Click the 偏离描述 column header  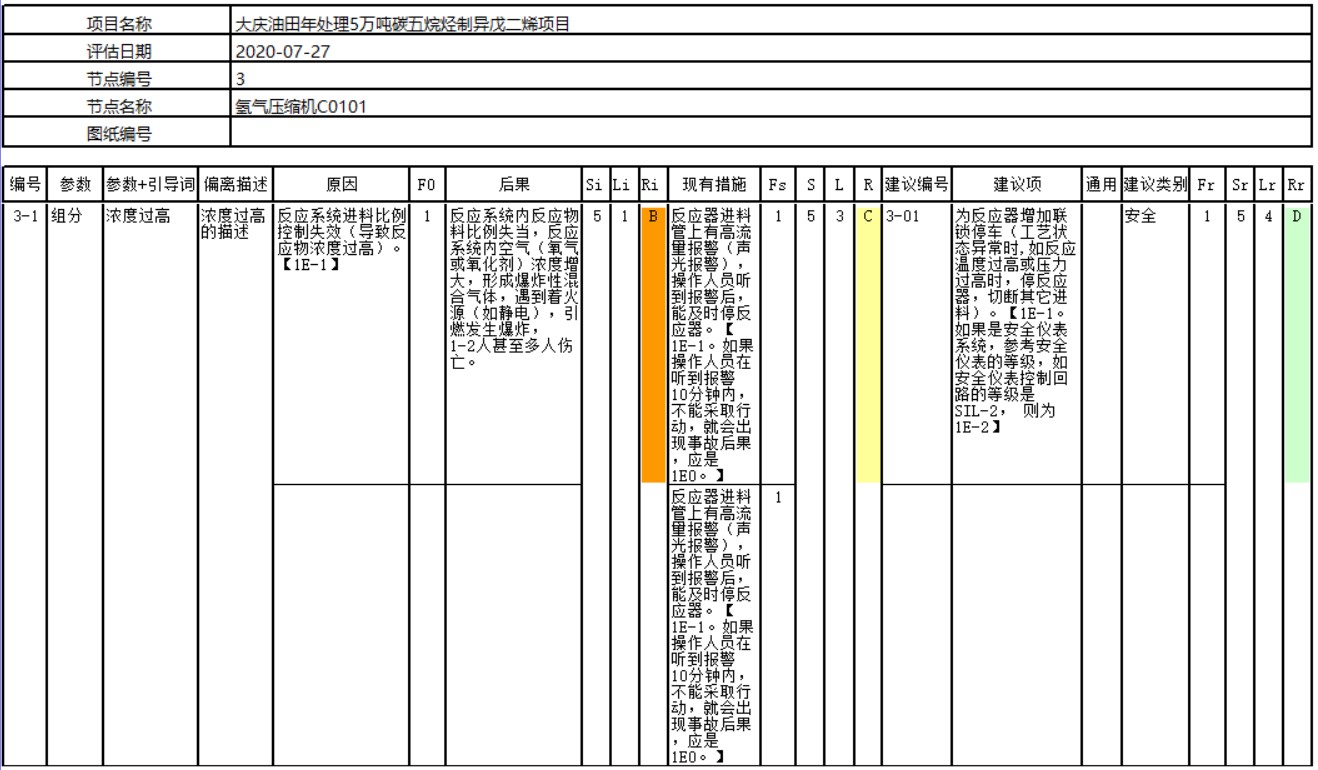pyautogui.click(x=234, y=185)
